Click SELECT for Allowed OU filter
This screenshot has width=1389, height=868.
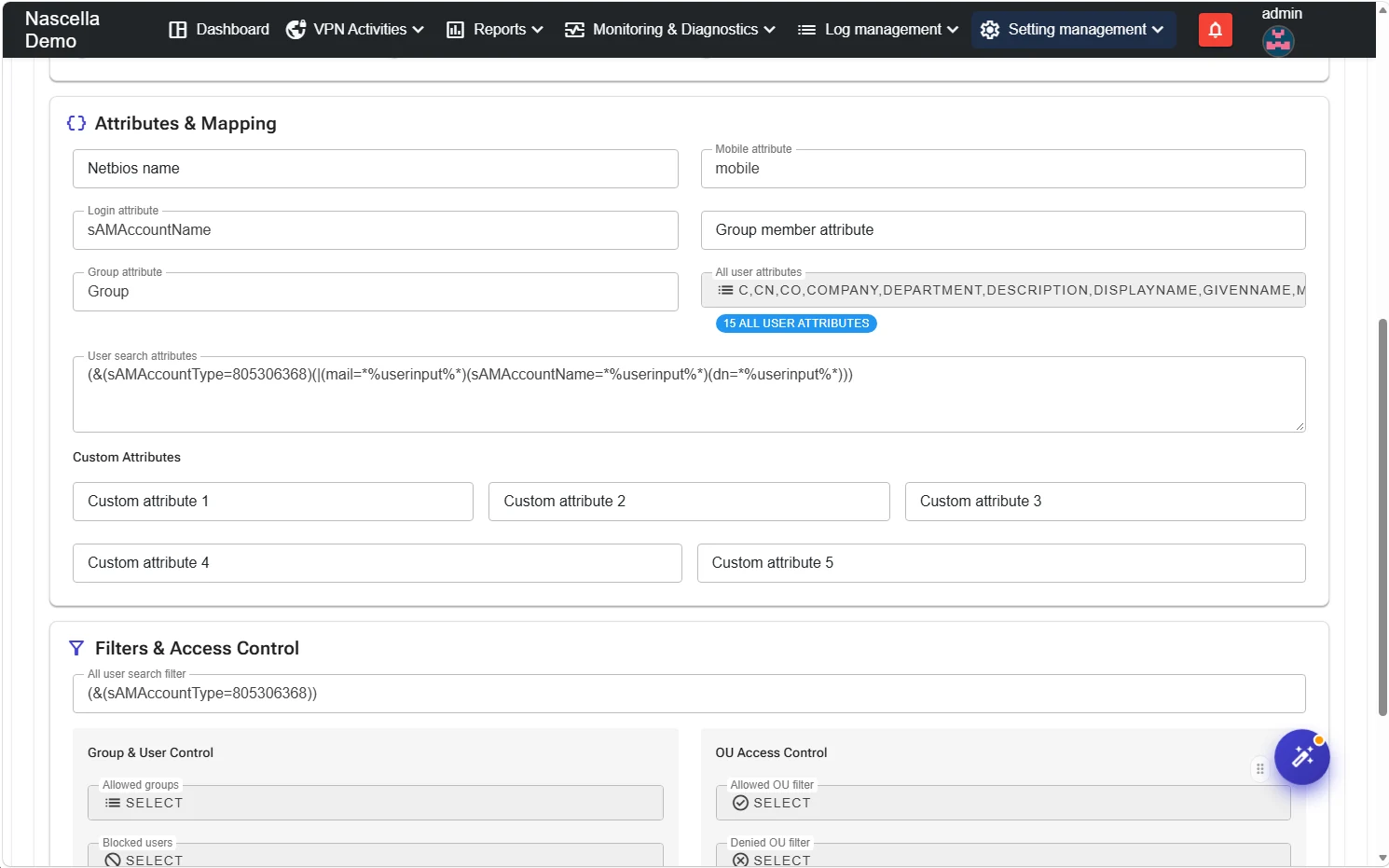coord(1003,803)
